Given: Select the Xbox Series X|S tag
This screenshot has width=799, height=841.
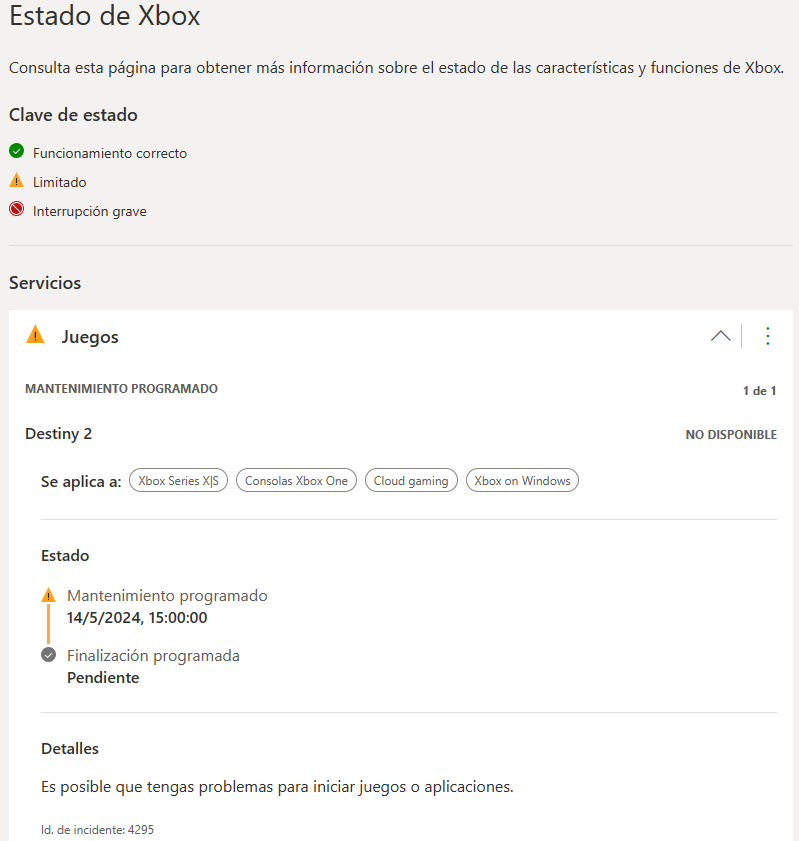Looking at the screenshot, I should pyautogui.click(x=179, y=481).
